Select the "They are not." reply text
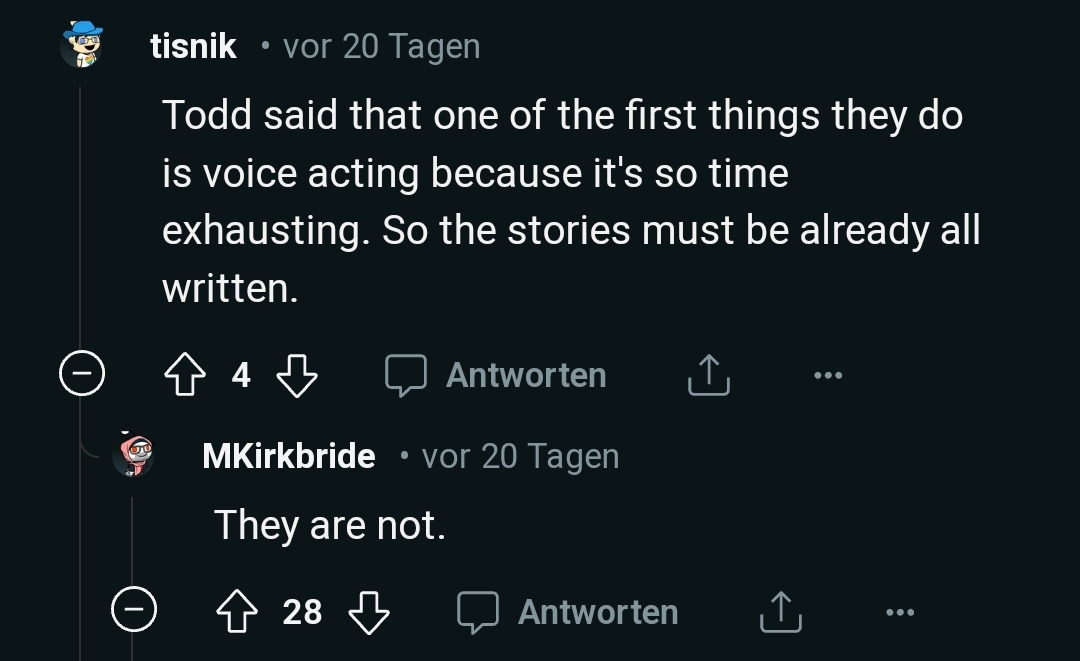This screenshot has width=1080, height=661. coord(330,525)
